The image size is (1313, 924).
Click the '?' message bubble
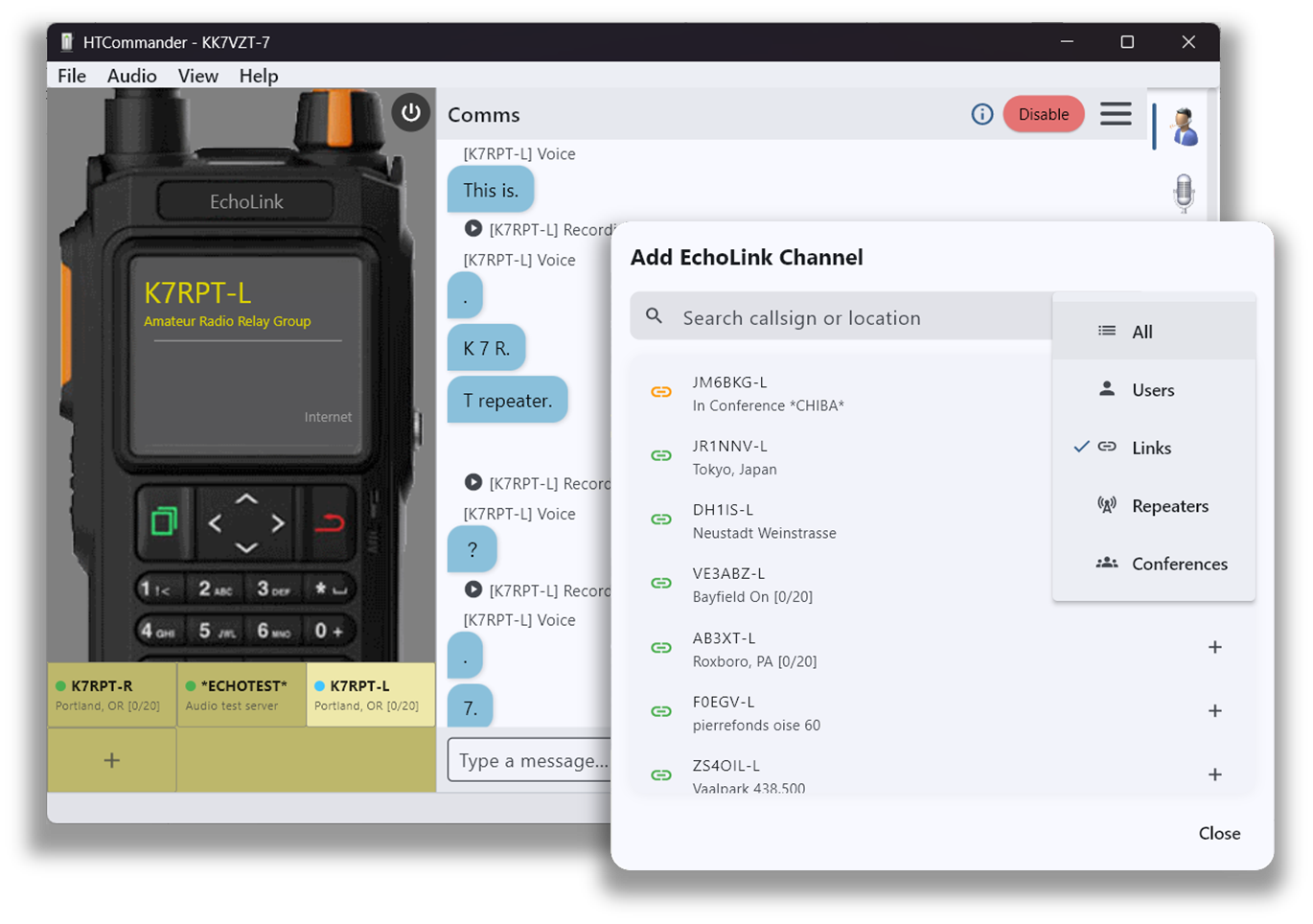click(x=472, y=549)
